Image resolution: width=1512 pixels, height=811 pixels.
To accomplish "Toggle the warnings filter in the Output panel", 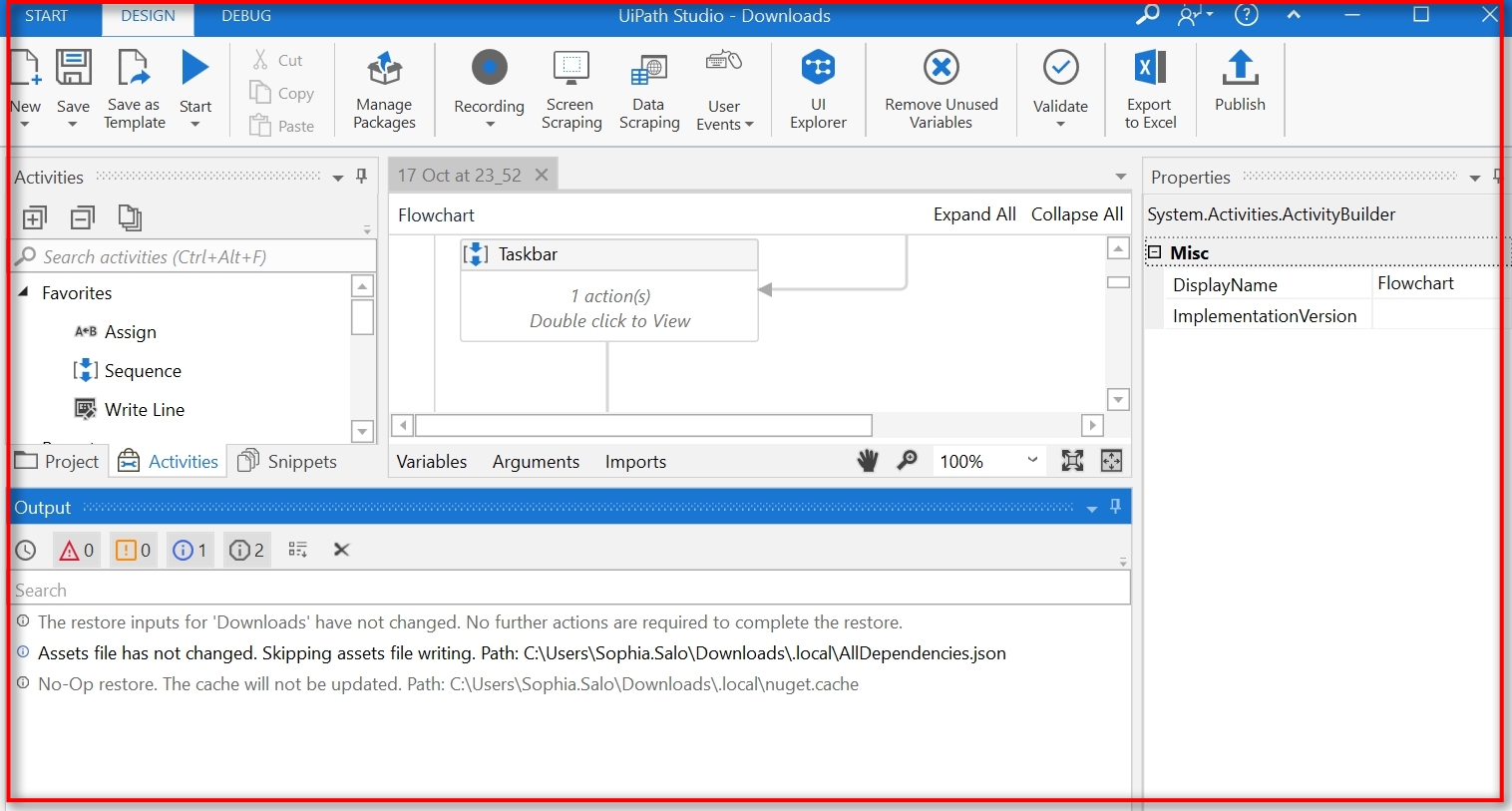I will click(x=133, y=550).
